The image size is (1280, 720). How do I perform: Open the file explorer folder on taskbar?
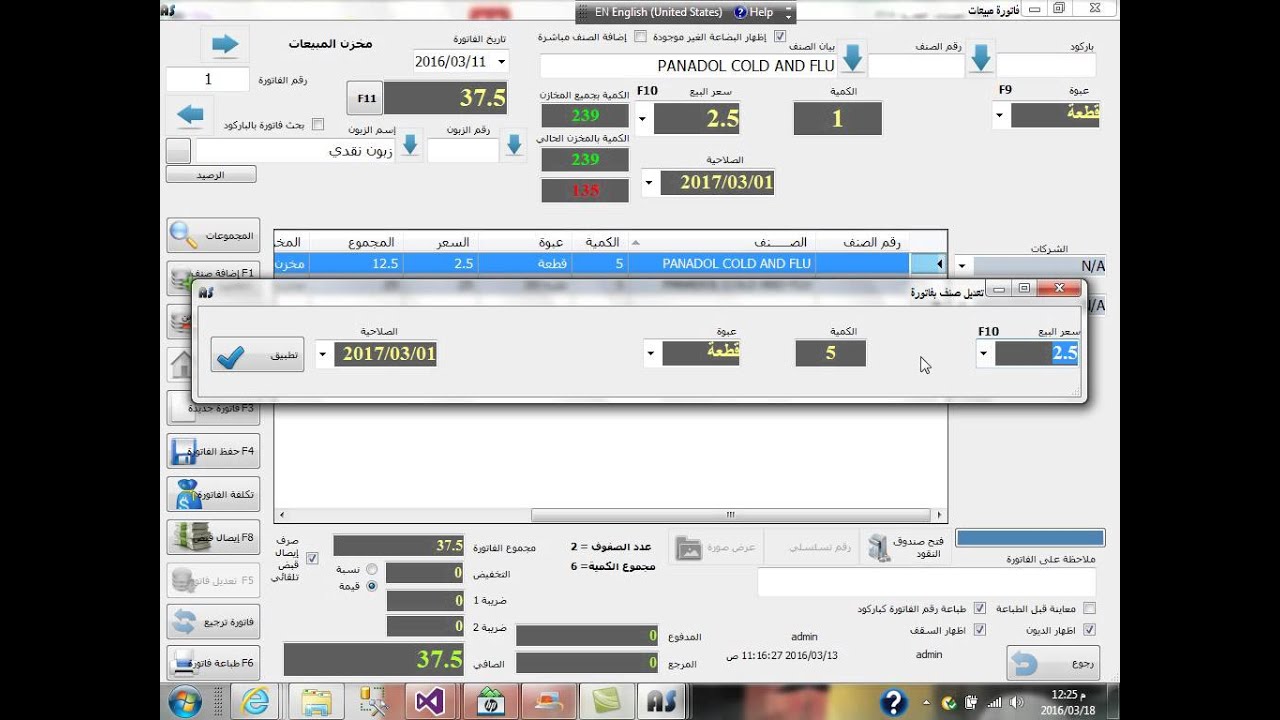pyautogui.click(x=315, y=702)
